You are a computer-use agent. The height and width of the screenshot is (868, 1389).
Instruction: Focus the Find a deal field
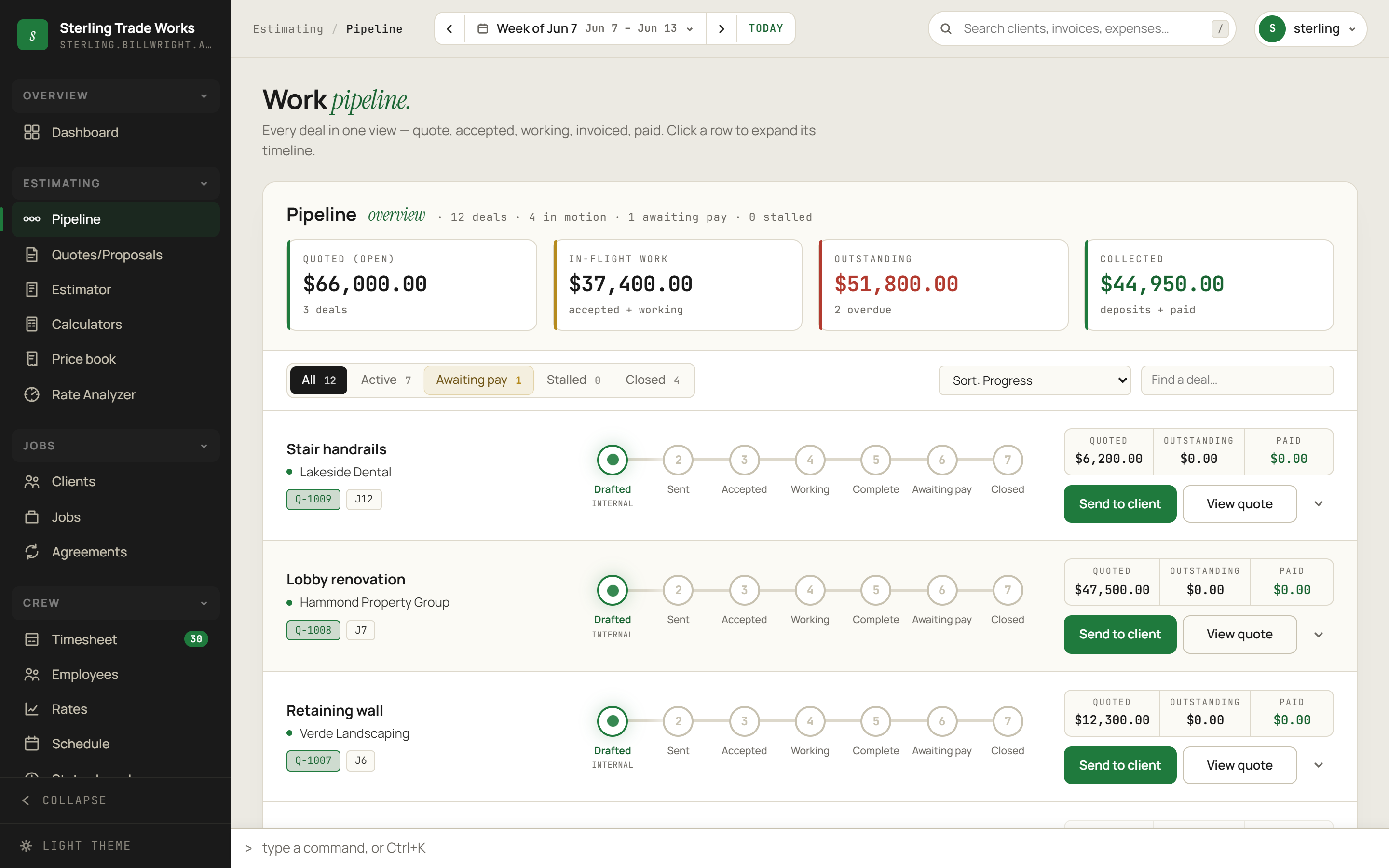[1237, 380]
